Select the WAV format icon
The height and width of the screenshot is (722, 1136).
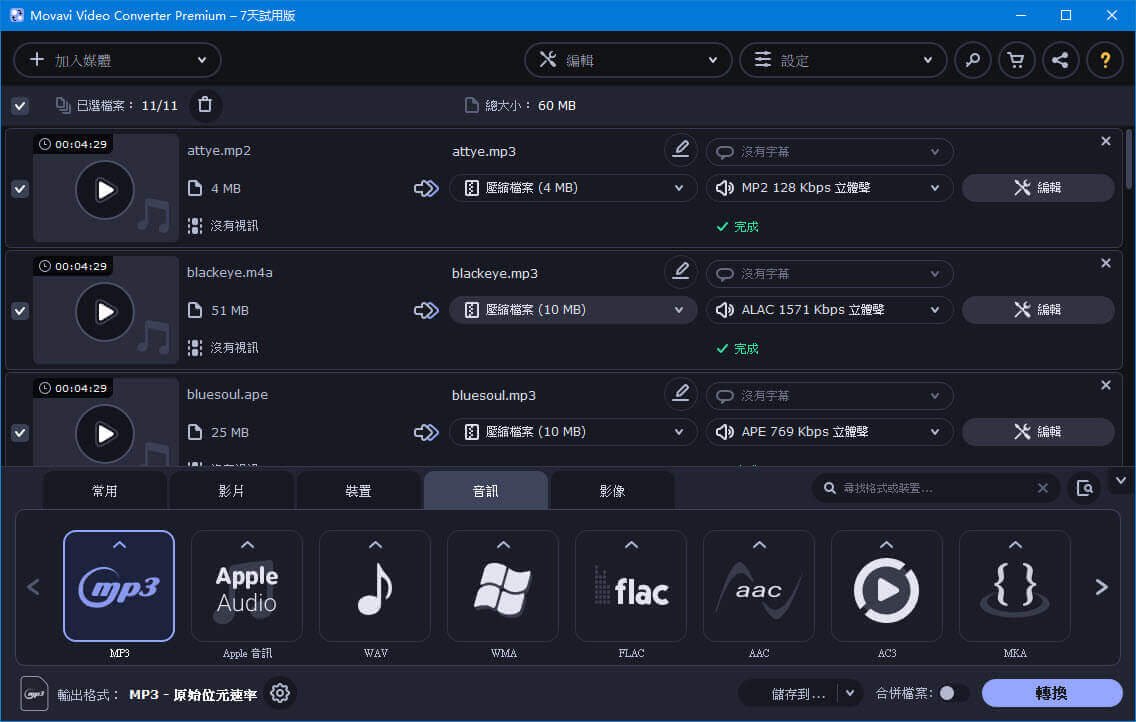click(375, 586)
